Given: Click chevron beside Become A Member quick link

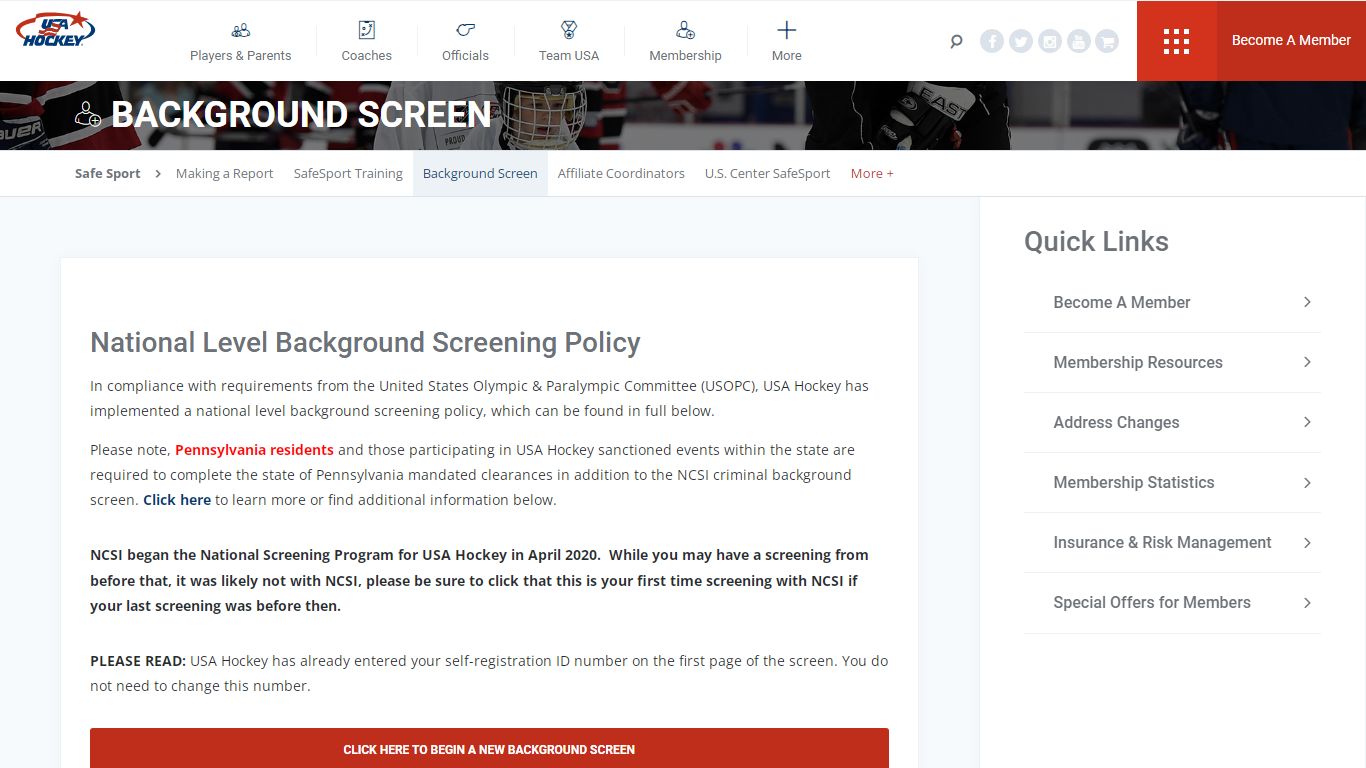Looking at the screenshot, I should (x=1307, y=302).
